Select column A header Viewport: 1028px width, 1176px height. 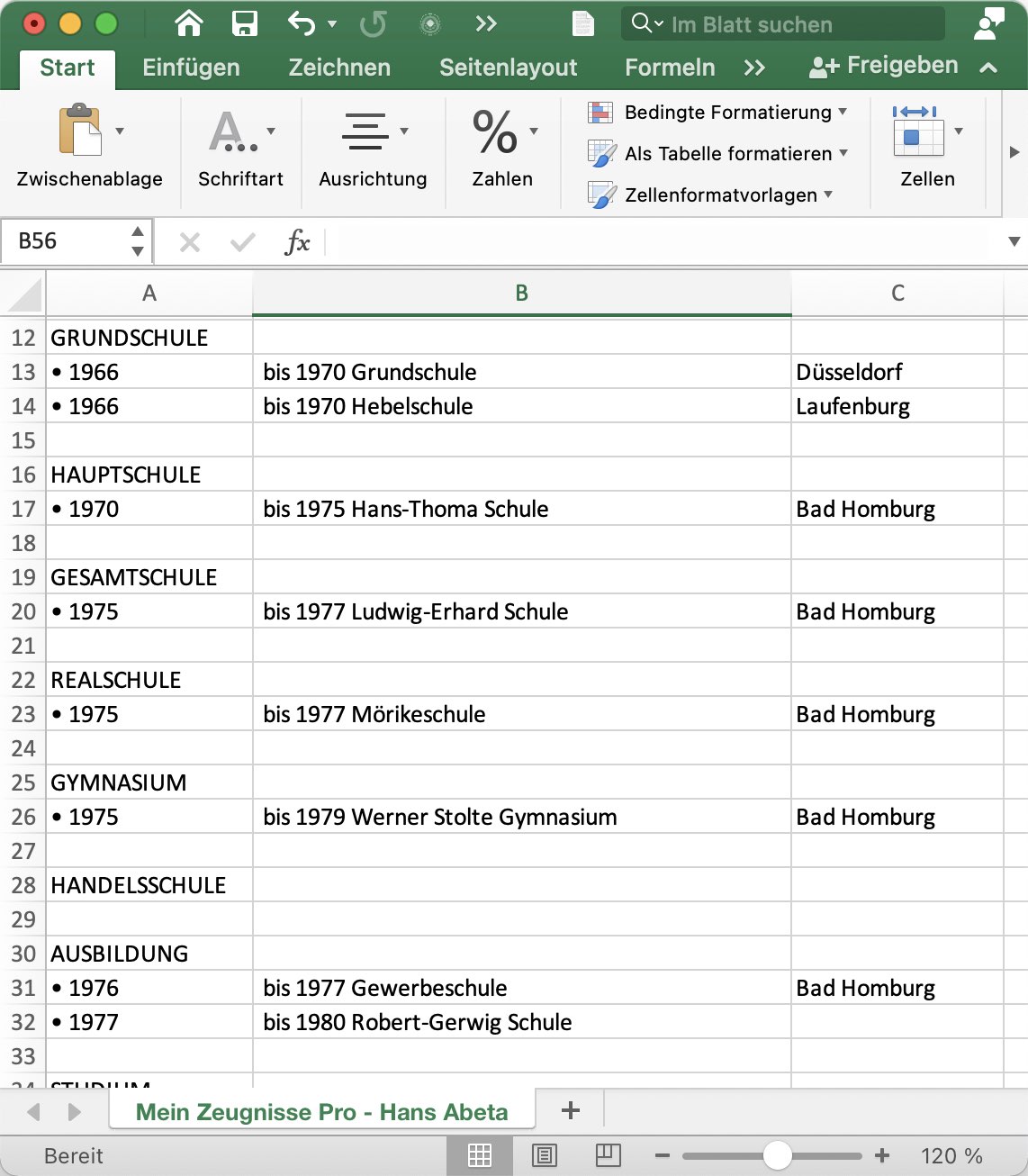(x=149, y=294)
